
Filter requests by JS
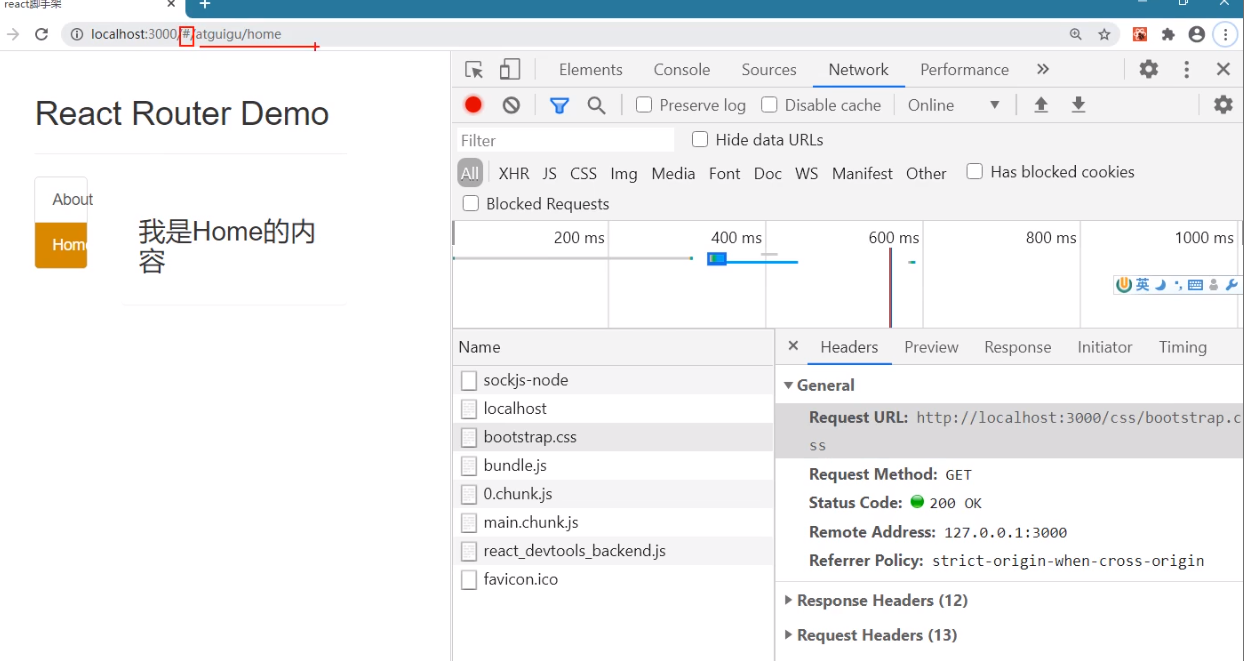click(550, 173)
